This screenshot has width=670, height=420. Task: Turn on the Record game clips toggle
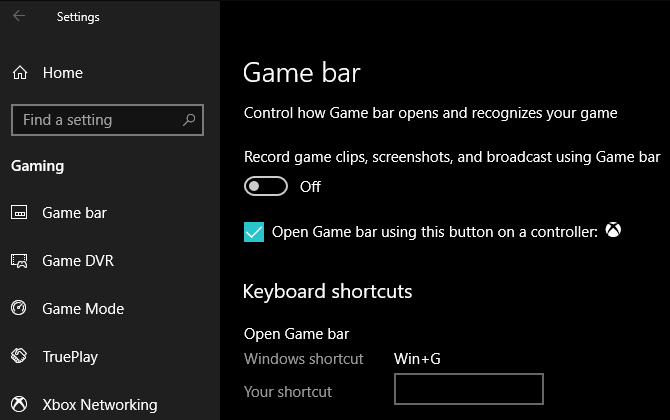pyautogui.click(x=266, y=186)
